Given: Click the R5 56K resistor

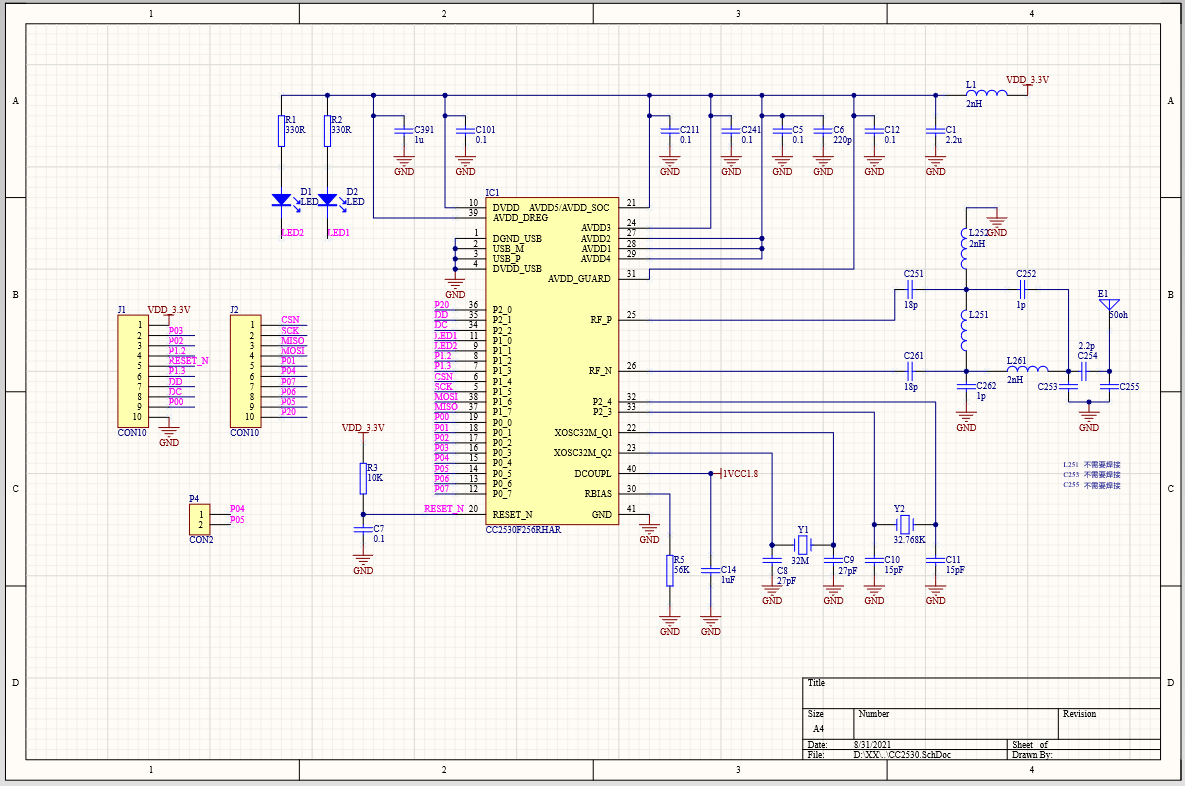Looking at the screenshot, I should [x=670, y=571].
